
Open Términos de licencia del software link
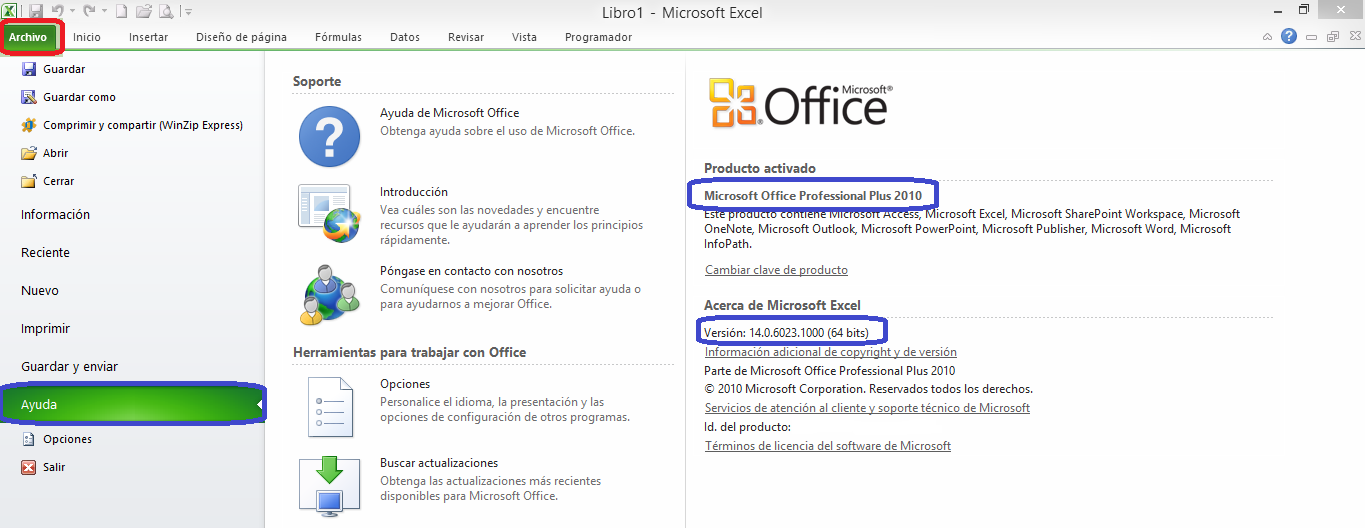pyautogui.click(x=827, y=446)
